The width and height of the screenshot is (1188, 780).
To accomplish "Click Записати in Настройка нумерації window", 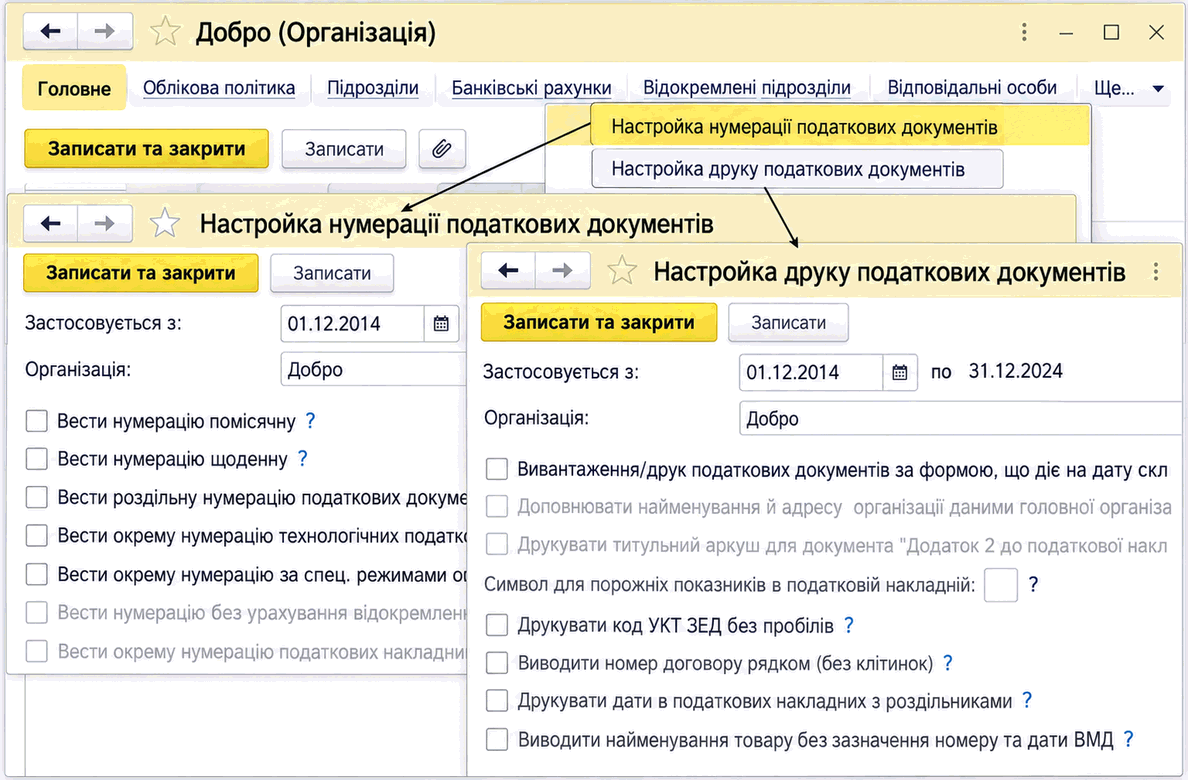I will click(332, 273).
